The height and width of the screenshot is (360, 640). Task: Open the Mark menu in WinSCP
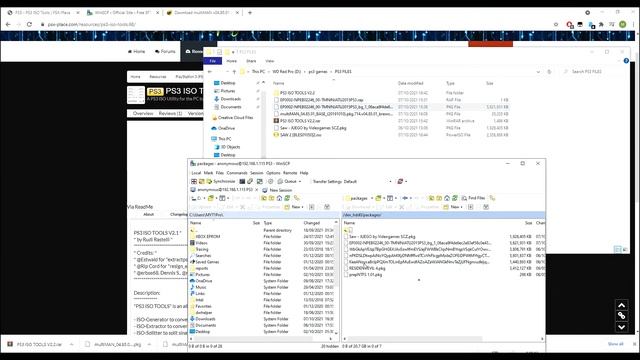tap(208, 173)
